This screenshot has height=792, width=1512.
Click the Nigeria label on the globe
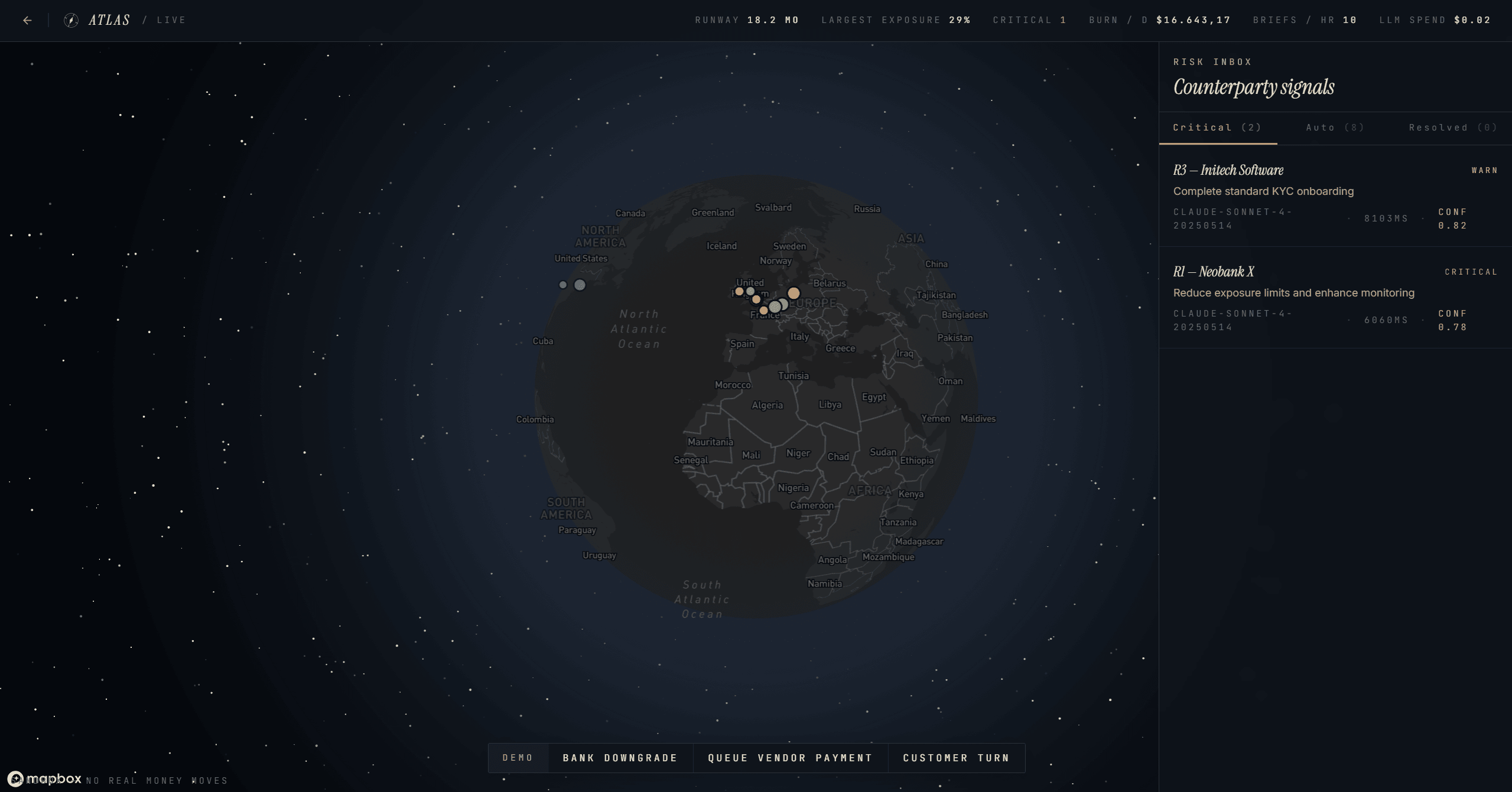click(x=793, y=488)
